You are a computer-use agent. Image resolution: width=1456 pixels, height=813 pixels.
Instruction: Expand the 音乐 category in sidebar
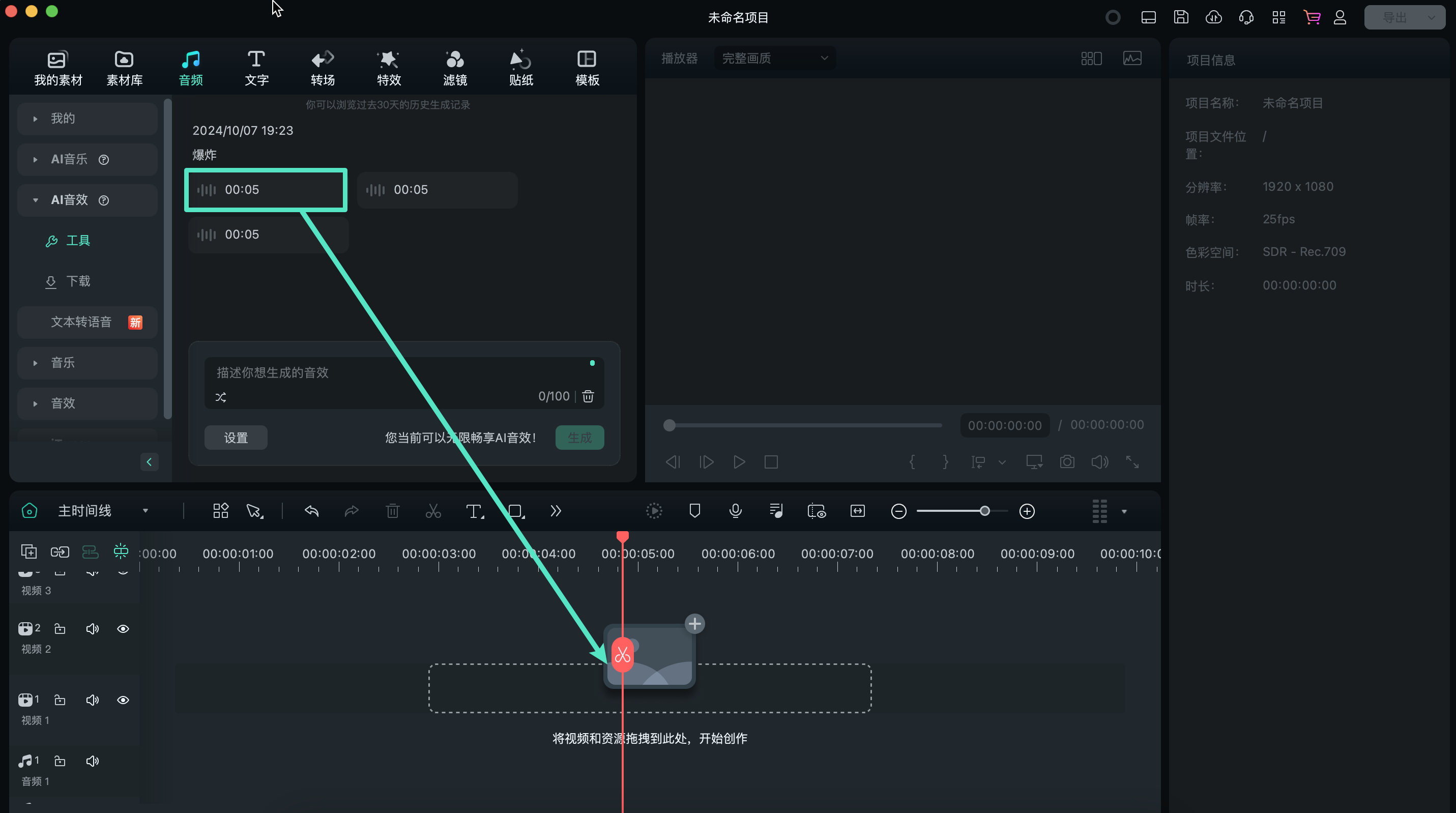[x=62, y=362]
